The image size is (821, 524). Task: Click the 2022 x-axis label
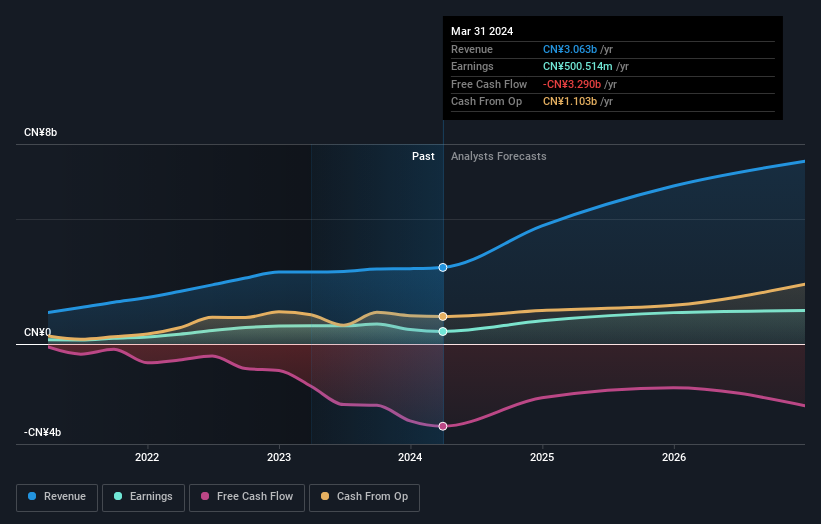click(x=147, y=457)
